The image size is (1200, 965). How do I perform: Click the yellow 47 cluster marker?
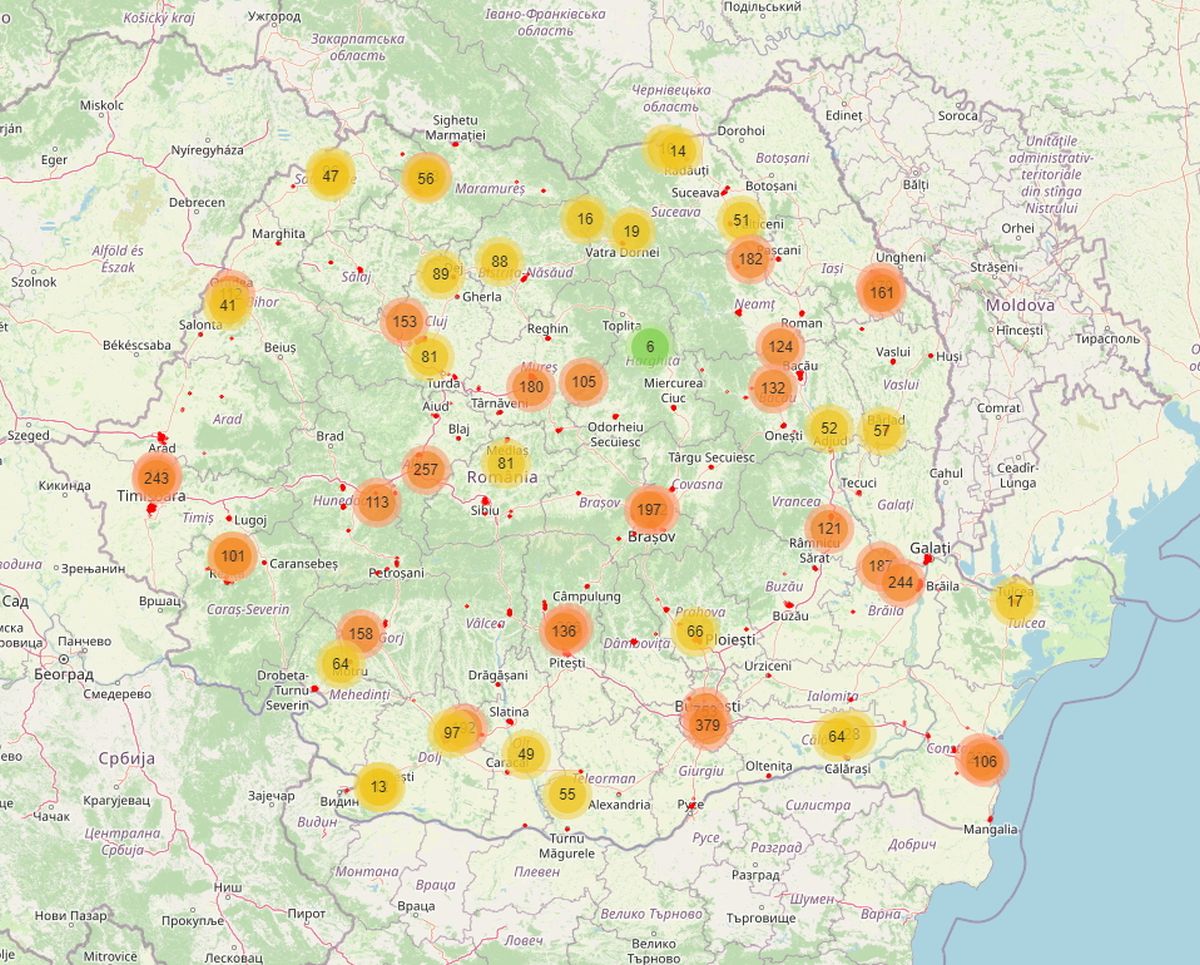pyautogui.click(x=330, y=176)
